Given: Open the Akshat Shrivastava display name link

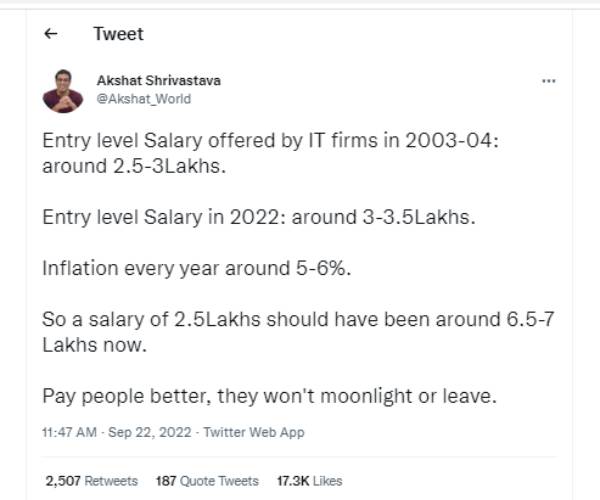Looking at the screenshot, I should (158, 80).
